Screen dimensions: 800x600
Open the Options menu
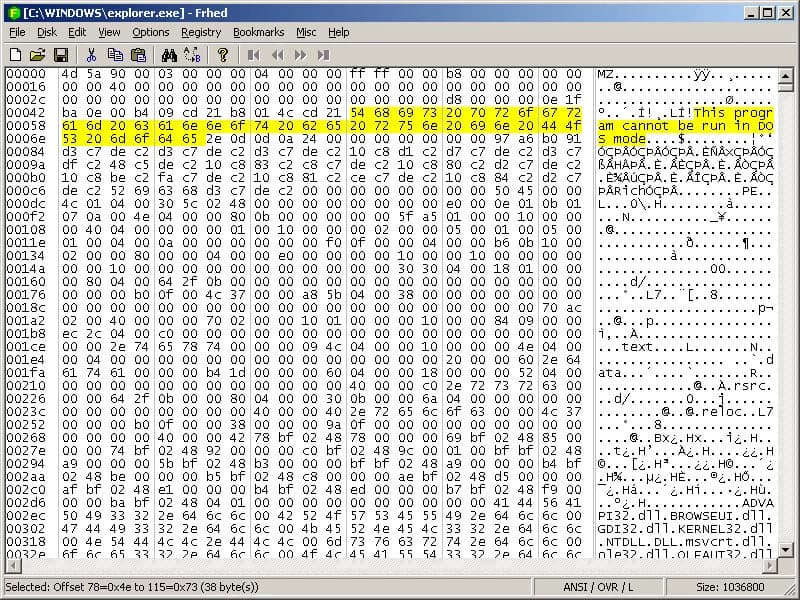[x=151, y=32]
